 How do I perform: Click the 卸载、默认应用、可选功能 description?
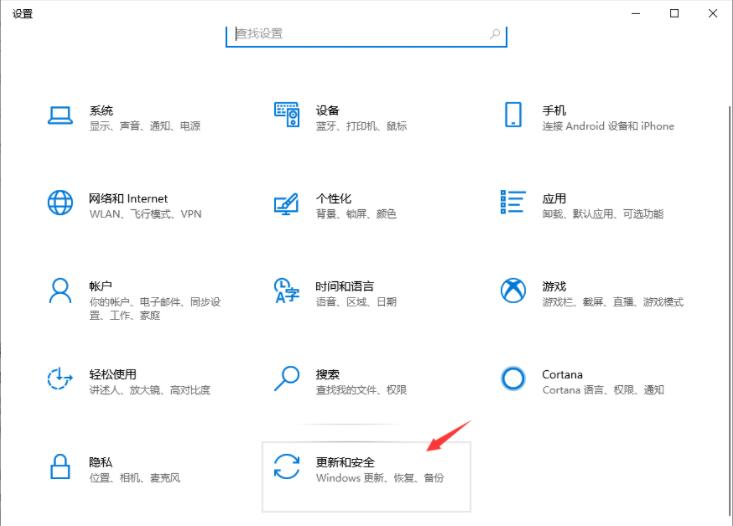point(603,214)
